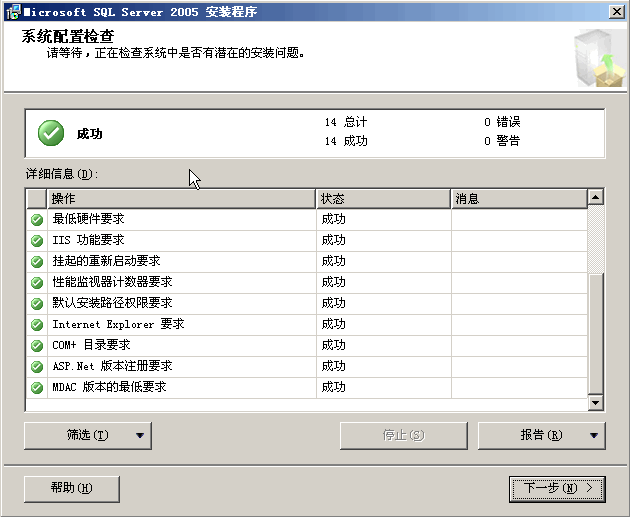The width and height of the screenshot is (630, 517).
Task: Click the server box image in header
Action: [x=600, y=59]
